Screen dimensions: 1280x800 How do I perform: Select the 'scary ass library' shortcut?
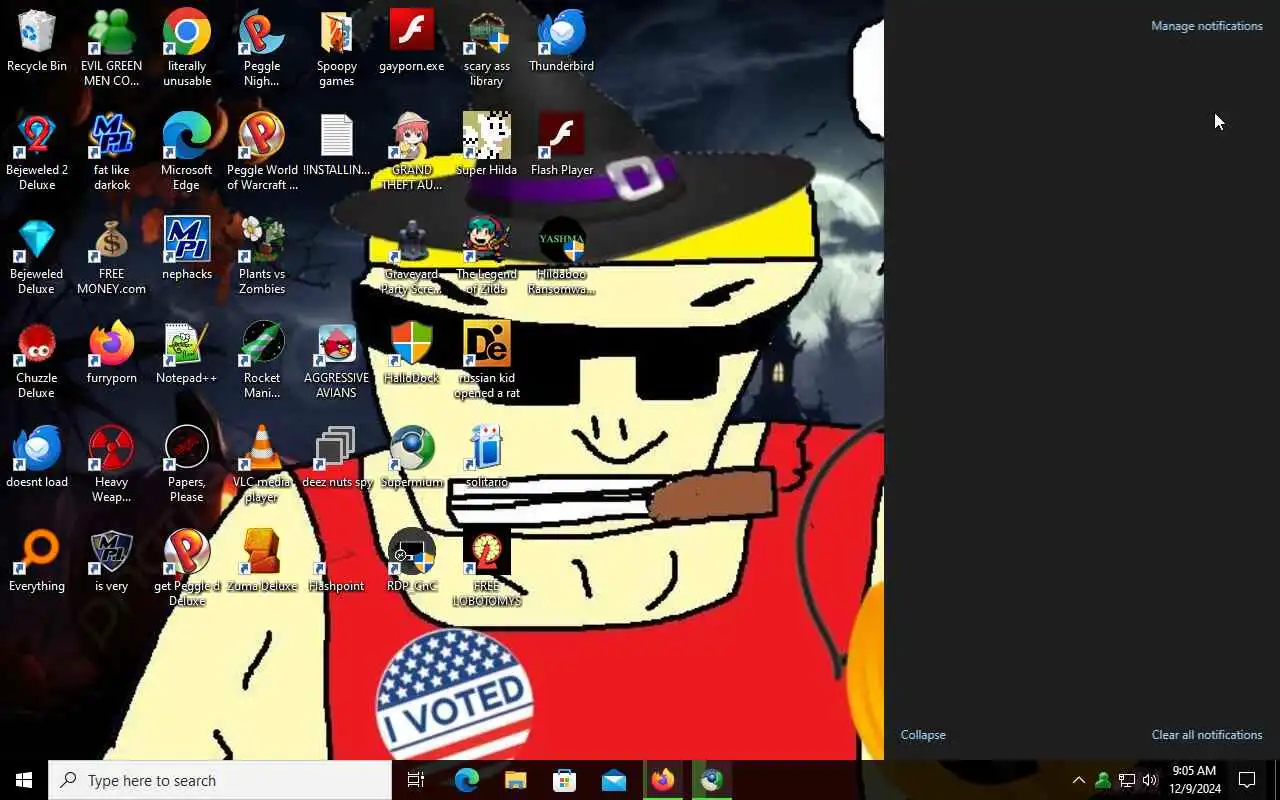coord(487,48)
